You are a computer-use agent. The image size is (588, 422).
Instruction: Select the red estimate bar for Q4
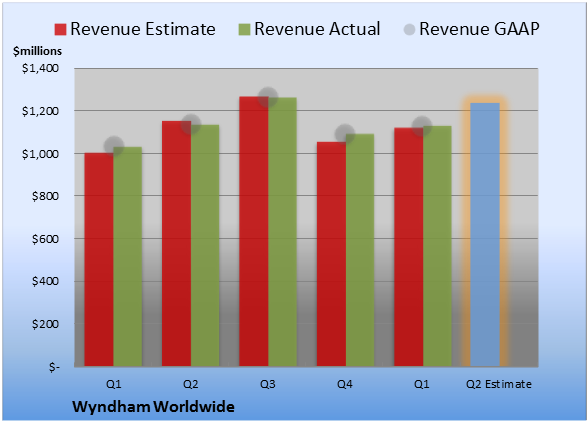point(331,254)
